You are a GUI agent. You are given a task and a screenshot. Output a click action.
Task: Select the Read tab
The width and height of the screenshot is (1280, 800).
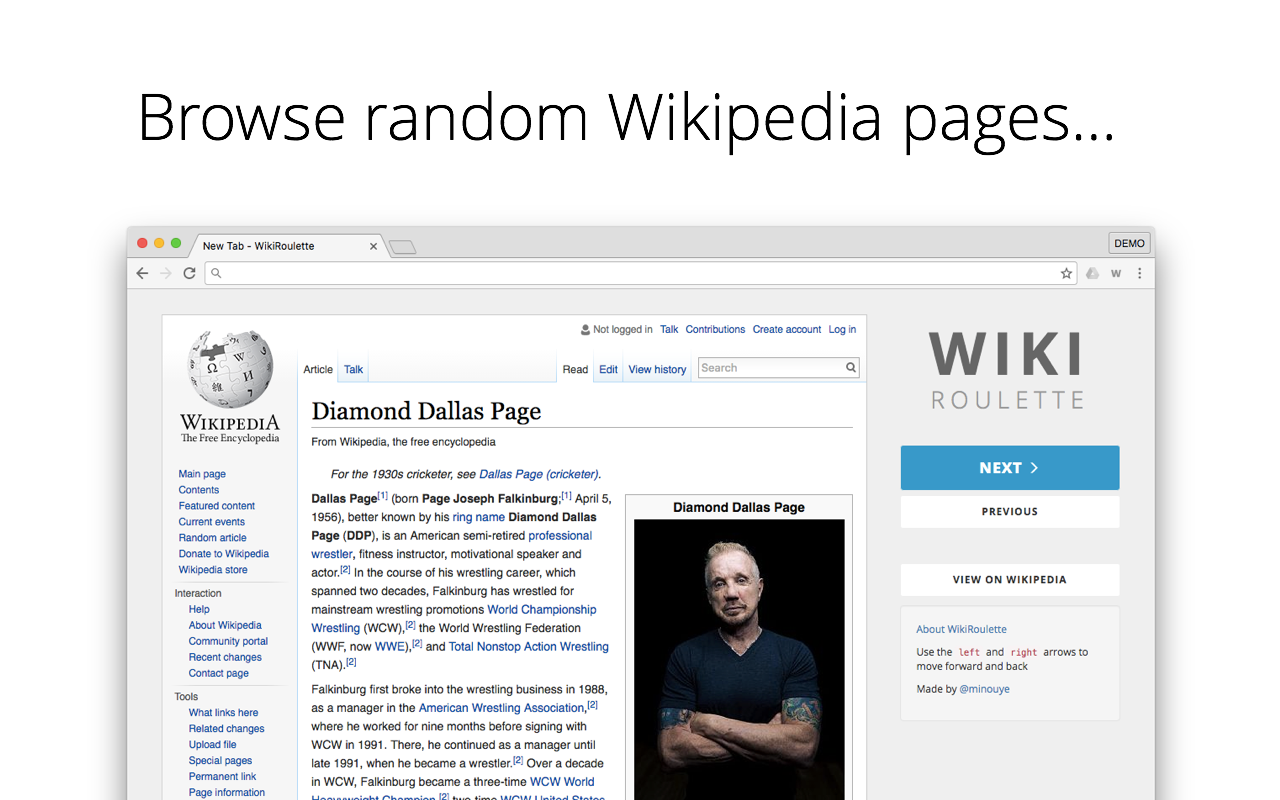pos(575,370)
